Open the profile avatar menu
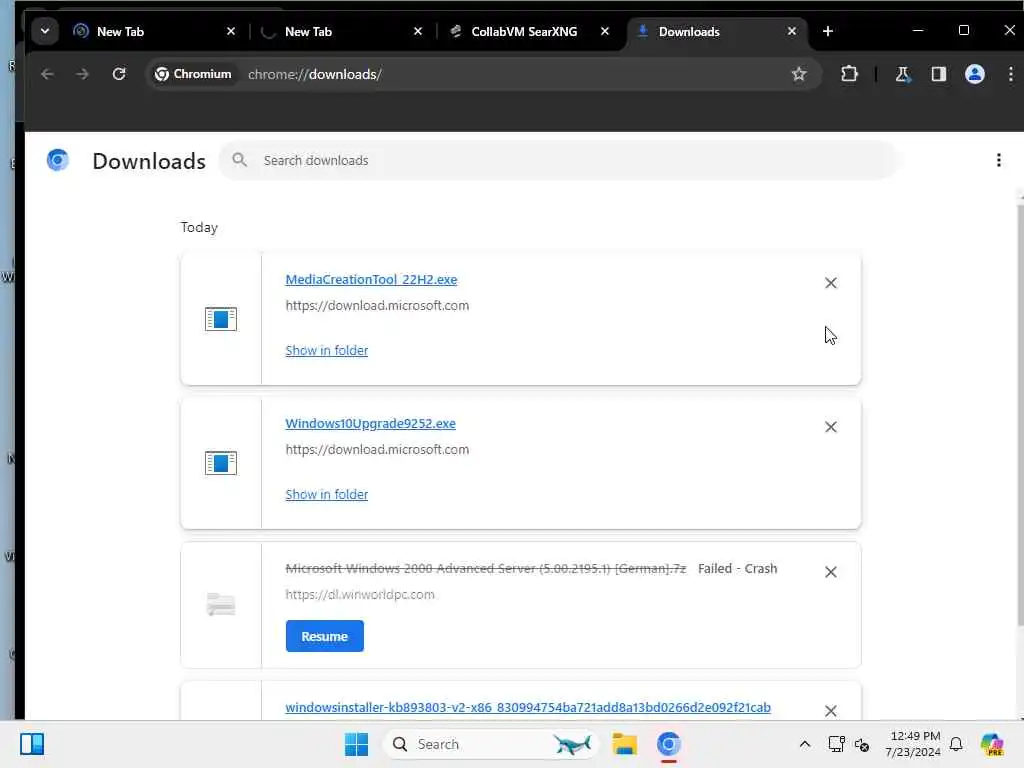1024x768 pixels. pos(974,74)
